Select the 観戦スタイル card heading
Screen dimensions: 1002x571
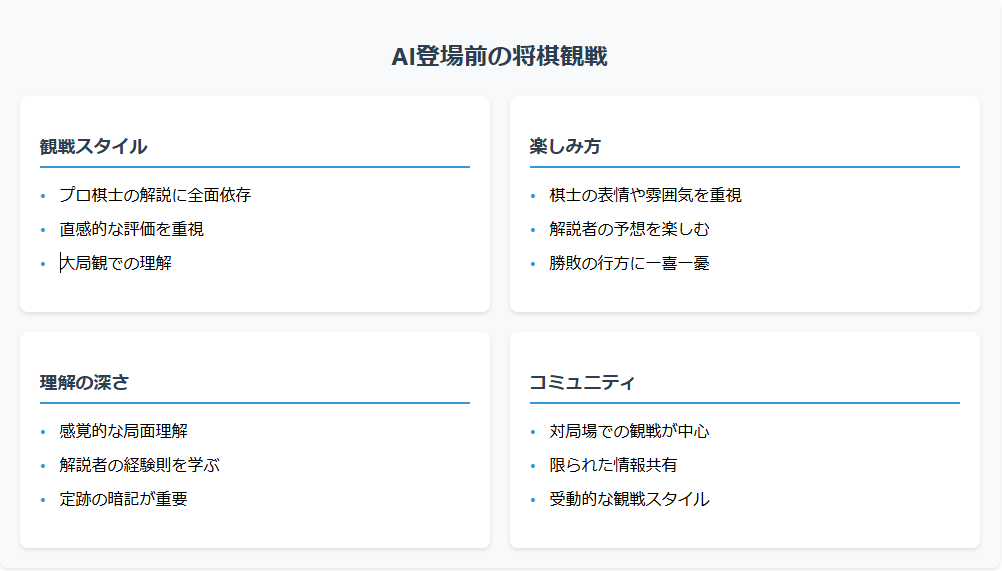click(94, 147)
